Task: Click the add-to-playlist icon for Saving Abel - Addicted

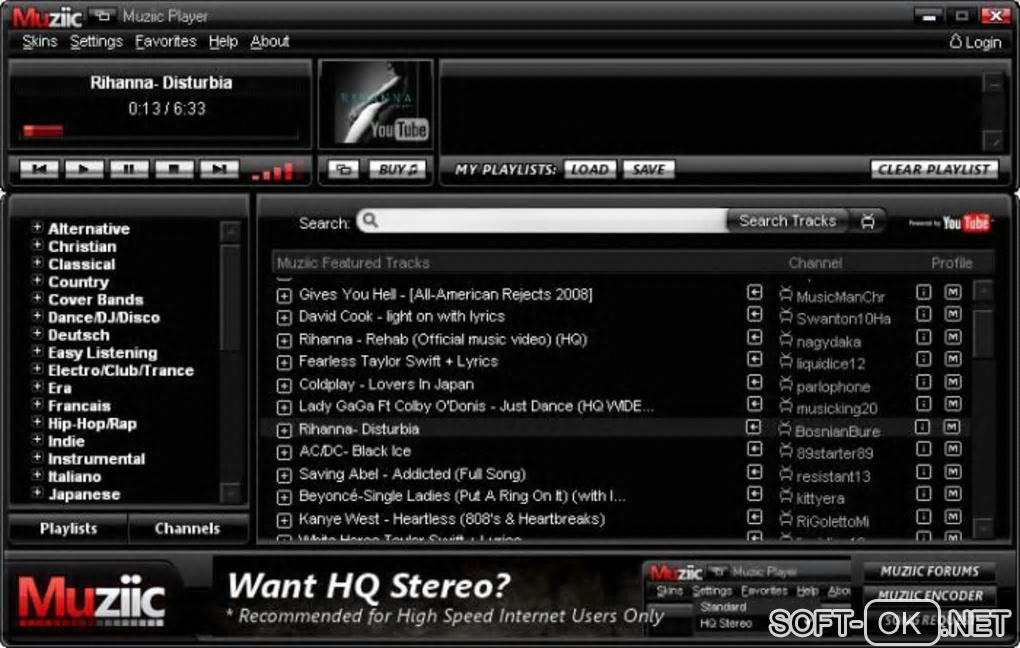Action: pos(754,472)
